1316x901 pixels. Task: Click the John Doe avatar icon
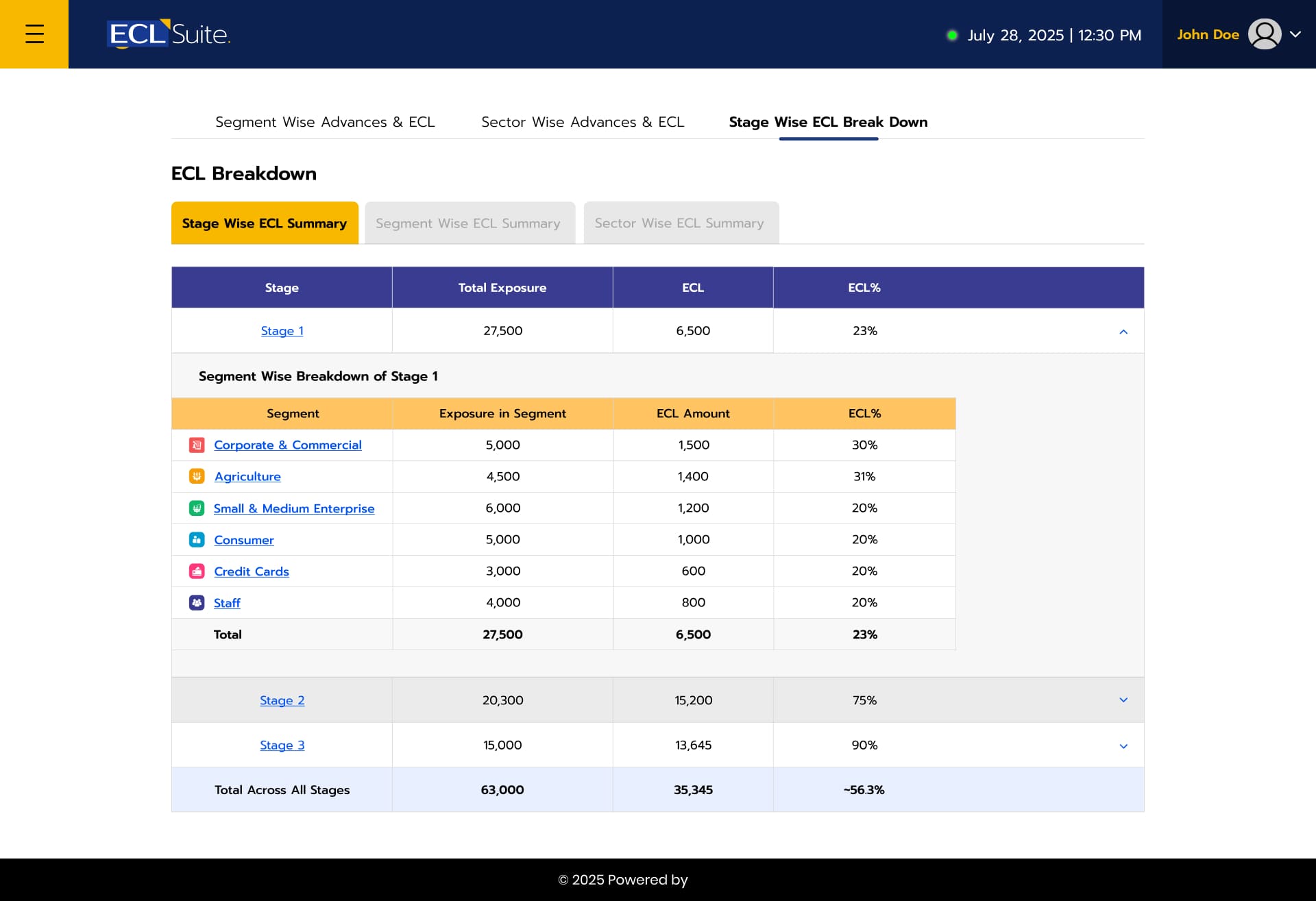1264,34
